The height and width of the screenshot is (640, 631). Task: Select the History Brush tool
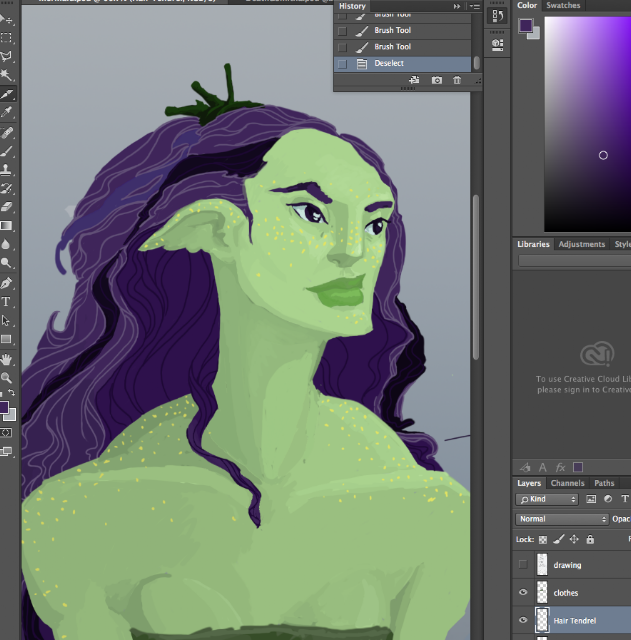tap(6, 188)
